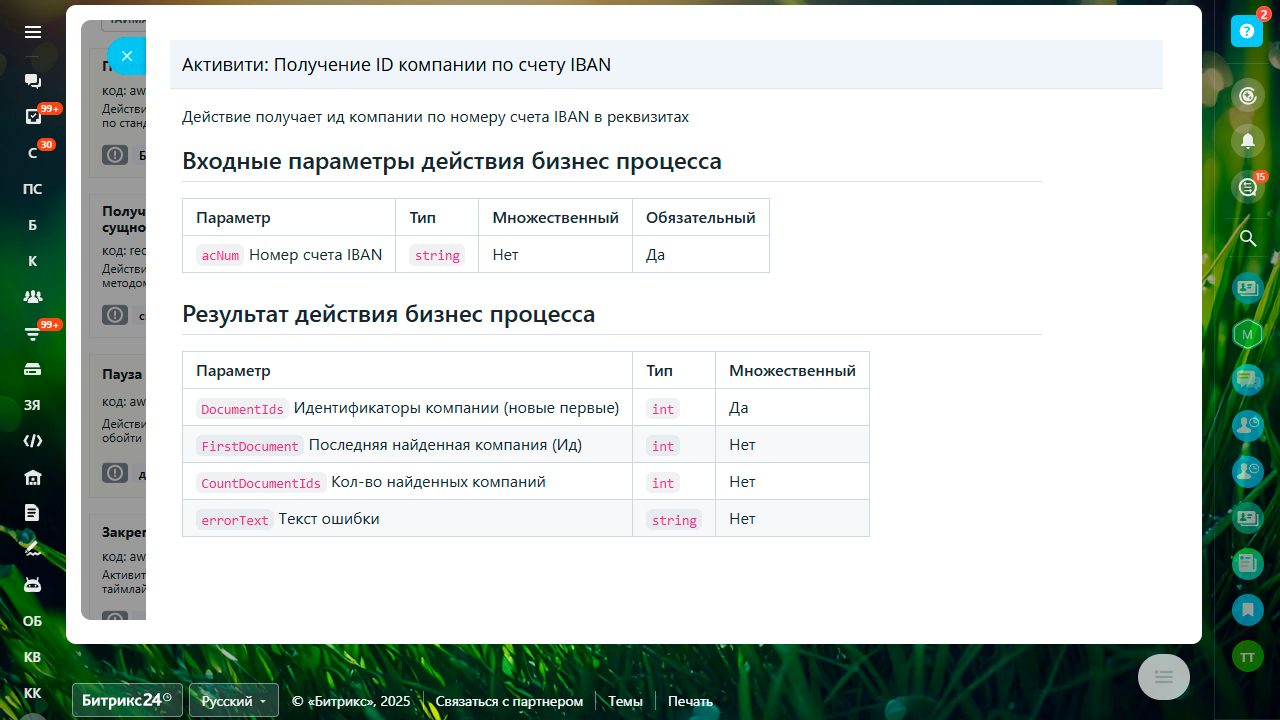Close the slider panel with X button
1280x720 pixels.
click(127, 56)
